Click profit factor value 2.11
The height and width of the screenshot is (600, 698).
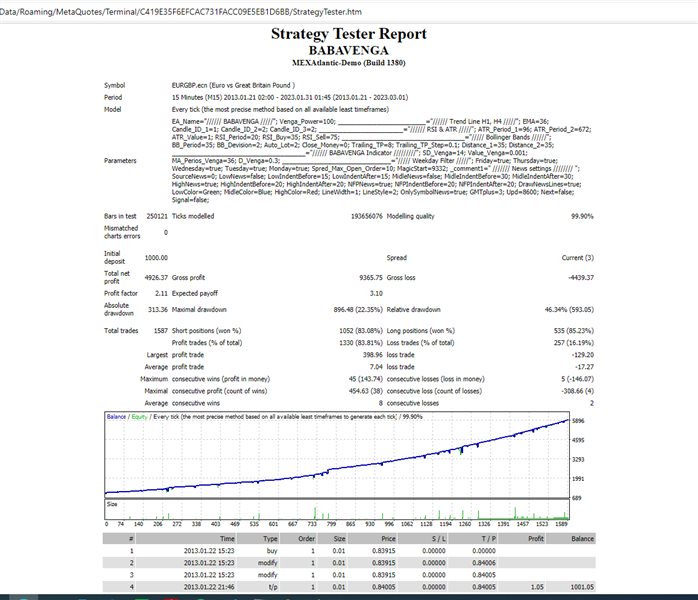(x=161, y=293)
